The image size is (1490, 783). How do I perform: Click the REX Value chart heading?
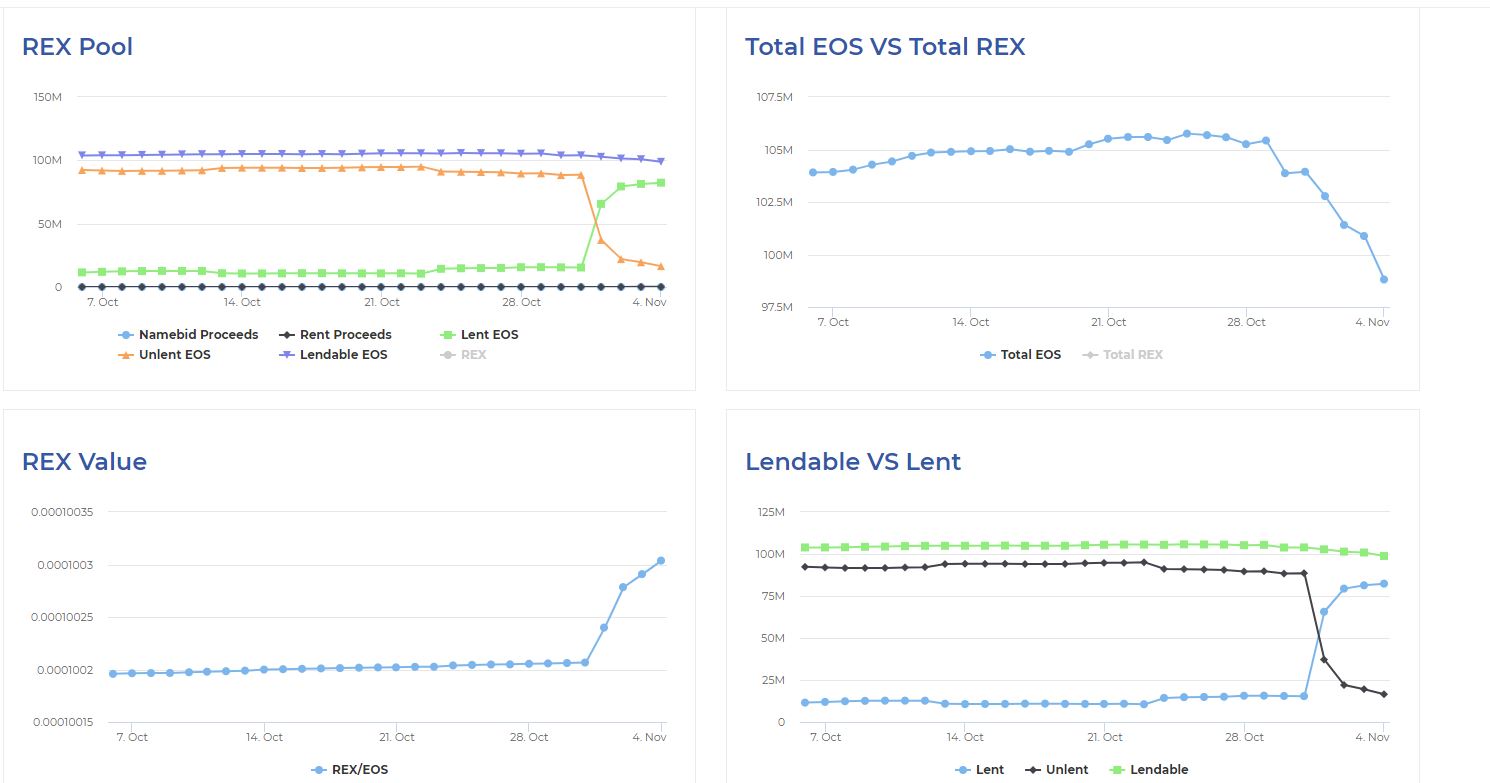tap(84, 462)
